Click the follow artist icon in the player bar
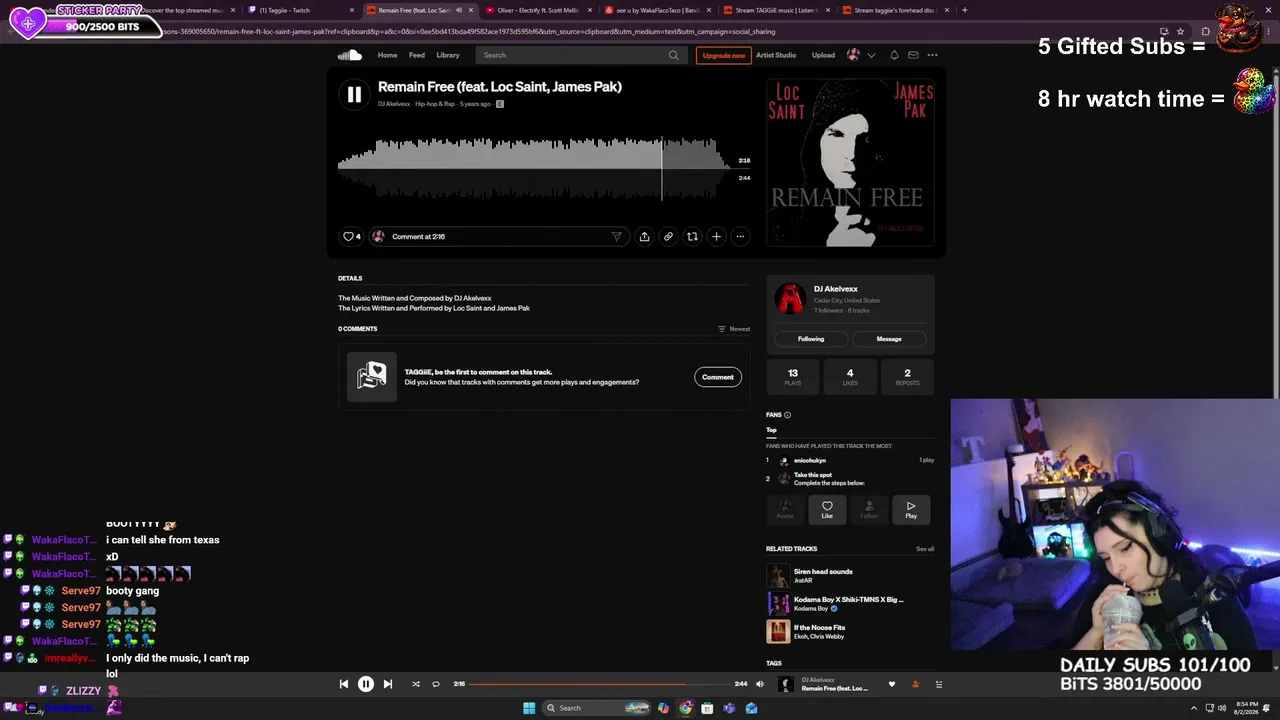The height and width of the screenshot is (720, 1280). (915, 684)
